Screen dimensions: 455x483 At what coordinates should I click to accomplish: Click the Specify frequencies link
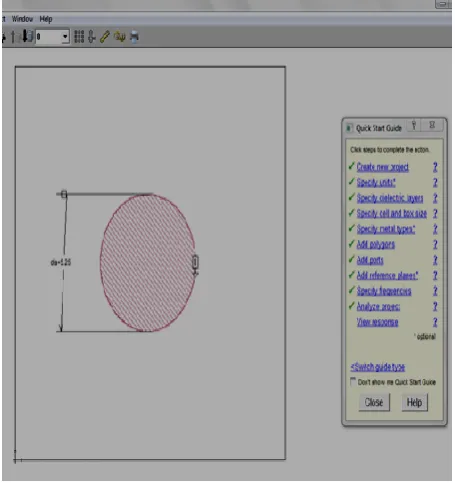(x=384, y=291)
